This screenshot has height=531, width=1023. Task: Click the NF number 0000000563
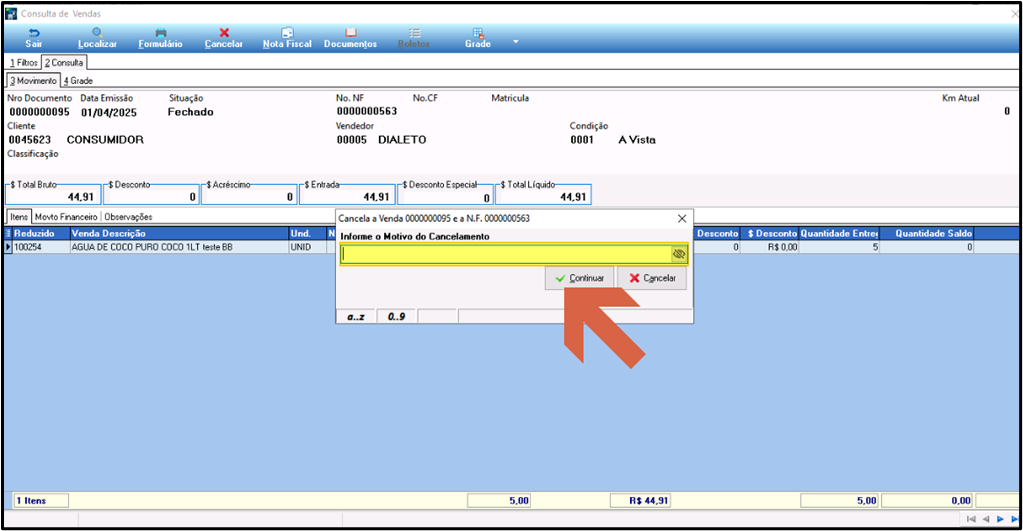tap(367, 112)
